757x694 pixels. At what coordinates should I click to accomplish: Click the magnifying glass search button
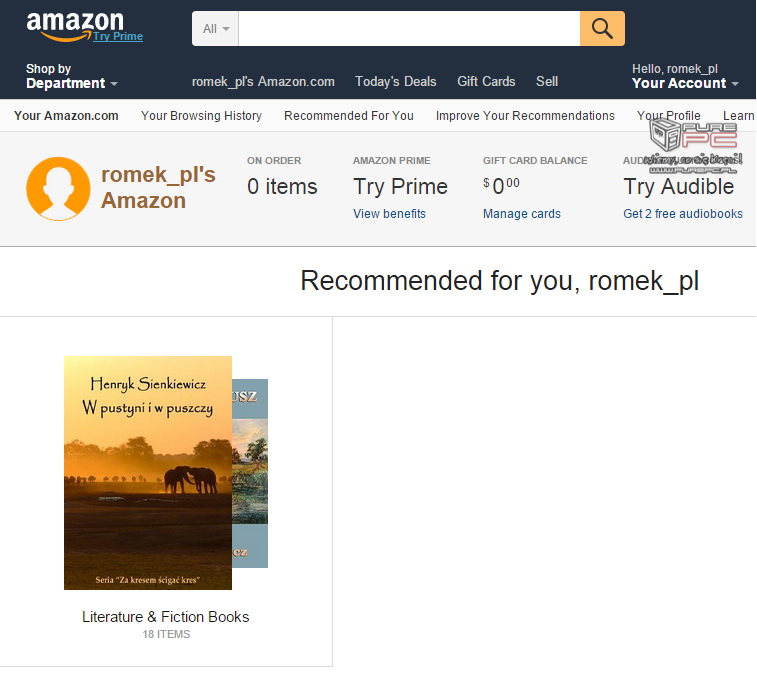[602, 29]
